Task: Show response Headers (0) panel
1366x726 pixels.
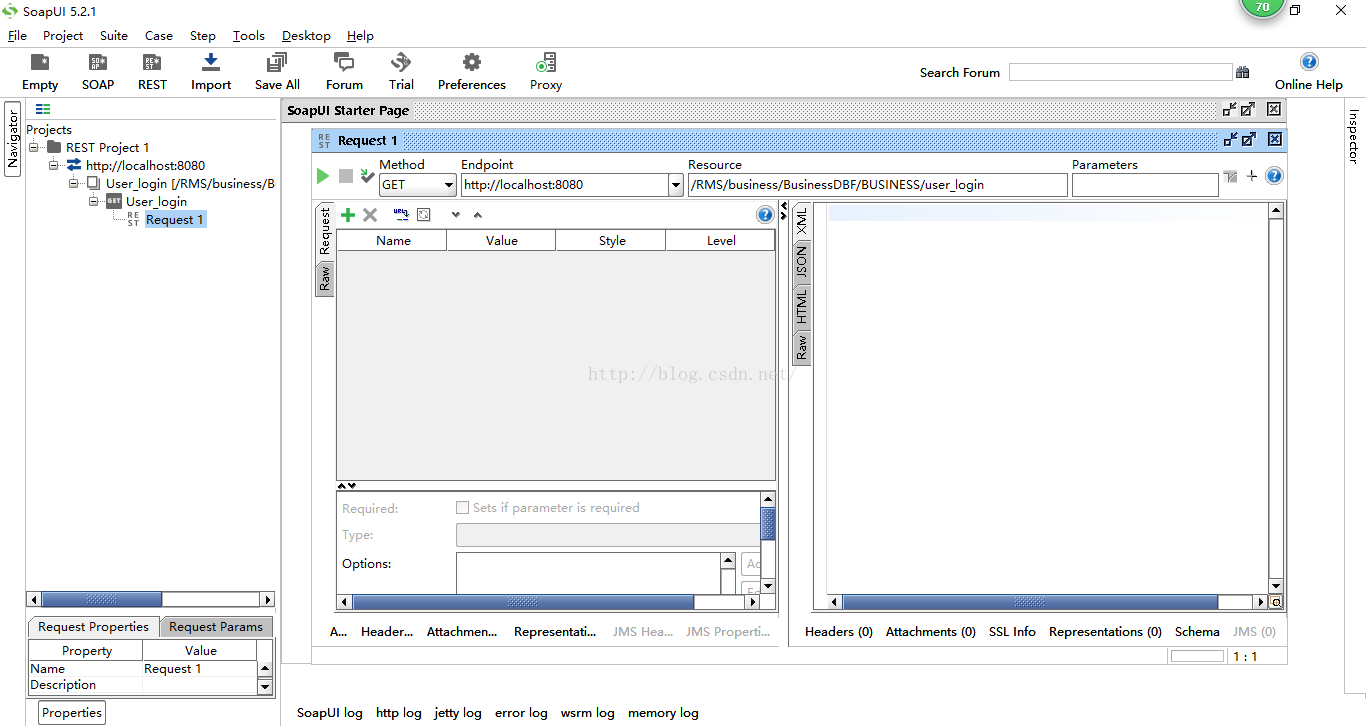Action: pos(839,632)
